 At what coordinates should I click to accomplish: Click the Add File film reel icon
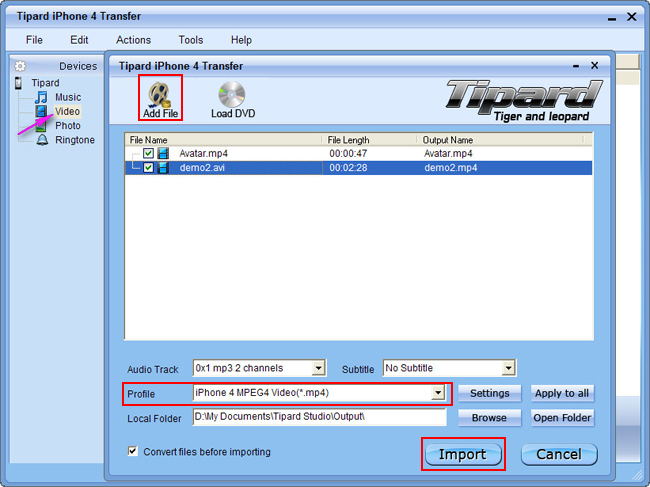point(160,94)
